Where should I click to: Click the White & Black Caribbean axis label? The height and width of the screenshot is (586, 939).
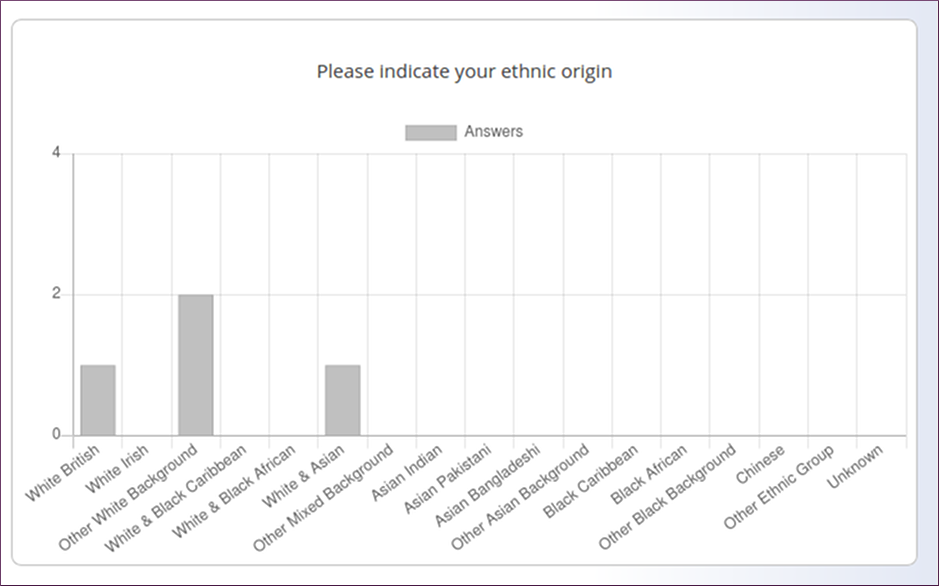[175, 498]
